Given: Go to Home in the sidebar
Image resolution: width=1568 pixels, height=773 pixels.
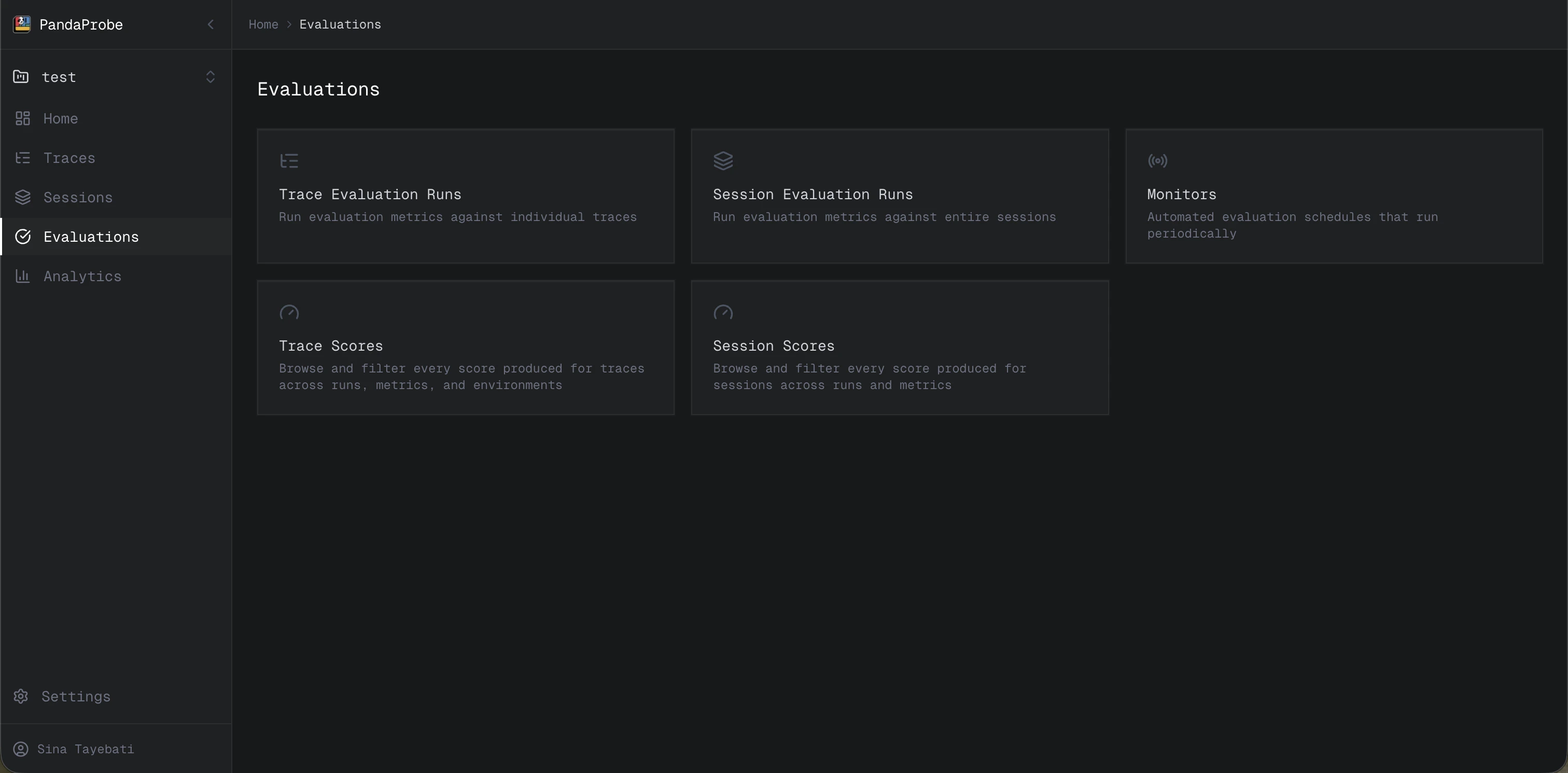Looking at the screenshot, I should [x=116, y=118].
